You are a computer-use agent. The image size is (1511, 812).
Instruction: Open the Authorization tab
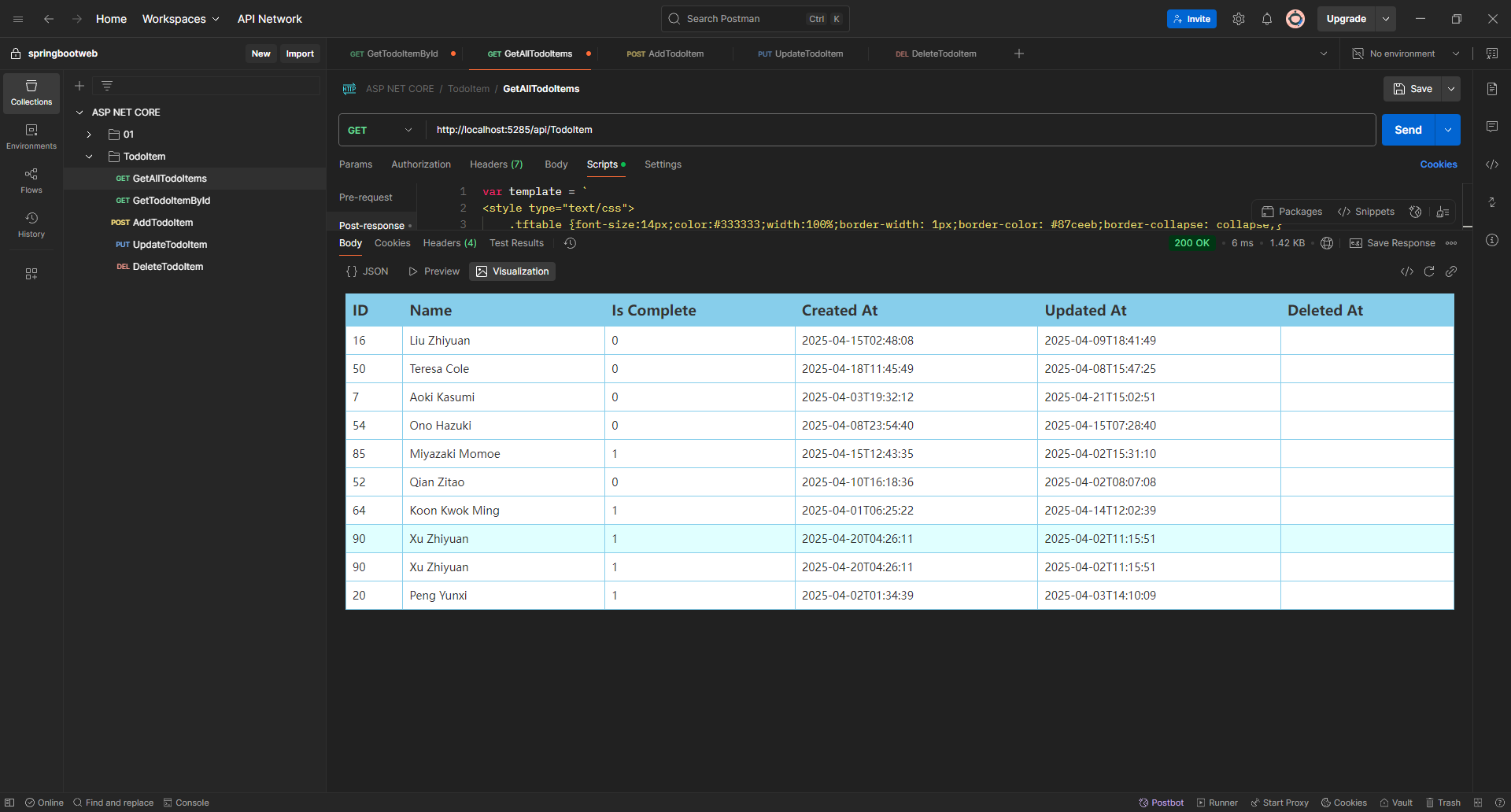tap(421, 164)
